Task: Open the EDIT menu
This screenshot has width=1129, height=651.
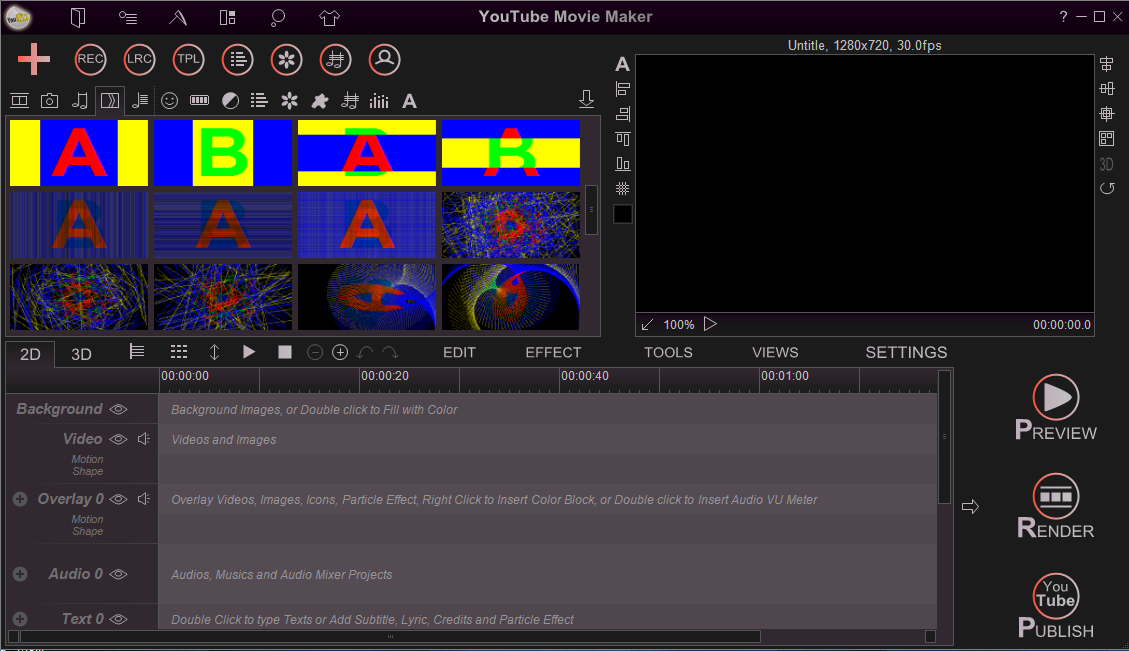Action: coord(459,352)
